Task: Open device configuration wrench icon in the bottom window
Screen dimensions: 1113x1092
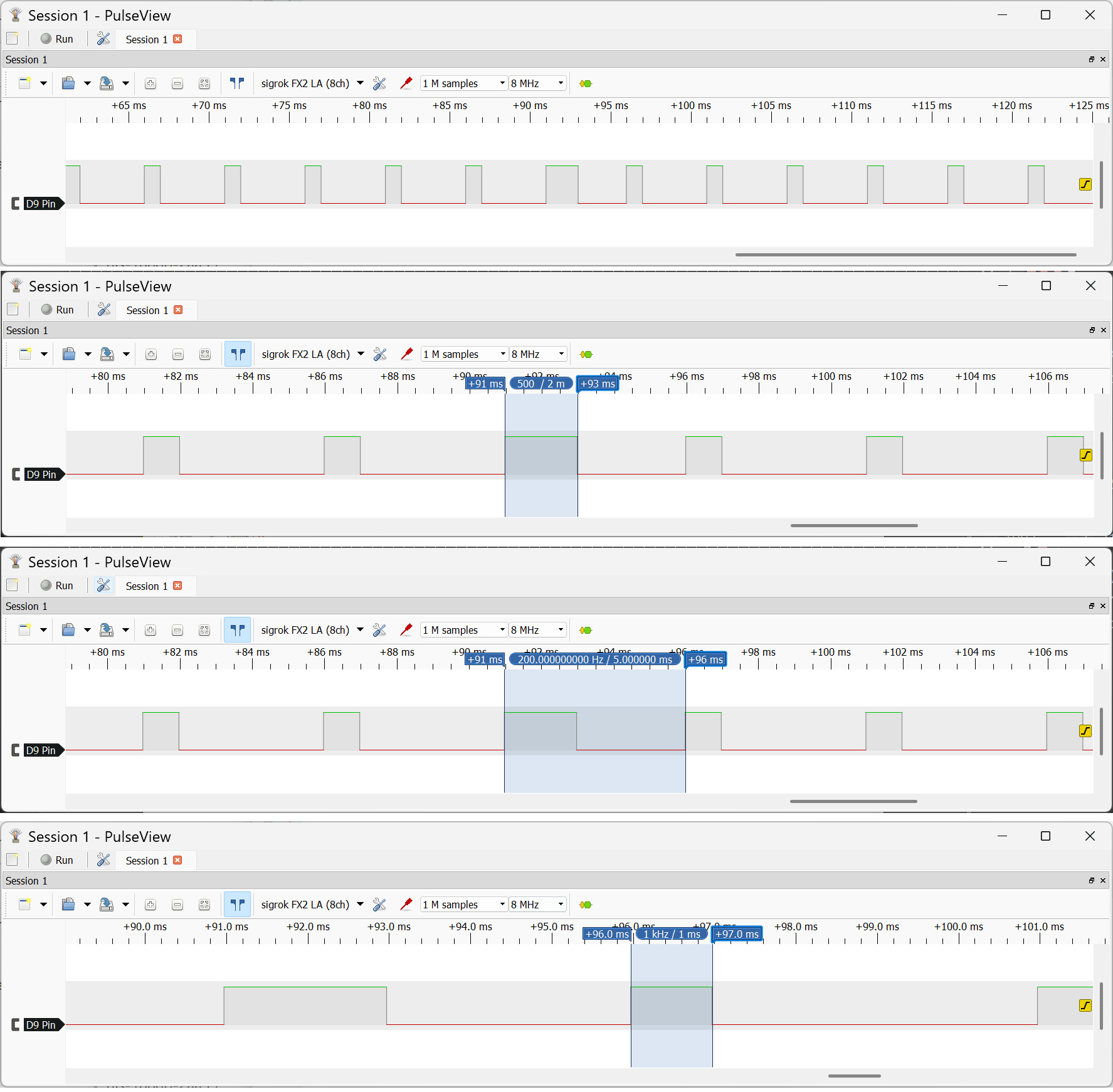Action: 379,905
